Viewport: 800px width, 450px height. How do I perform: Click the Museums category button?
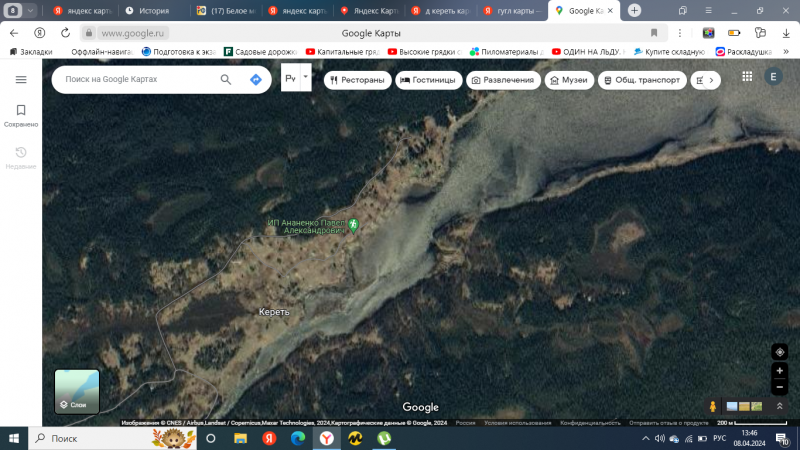coord(567,80)
